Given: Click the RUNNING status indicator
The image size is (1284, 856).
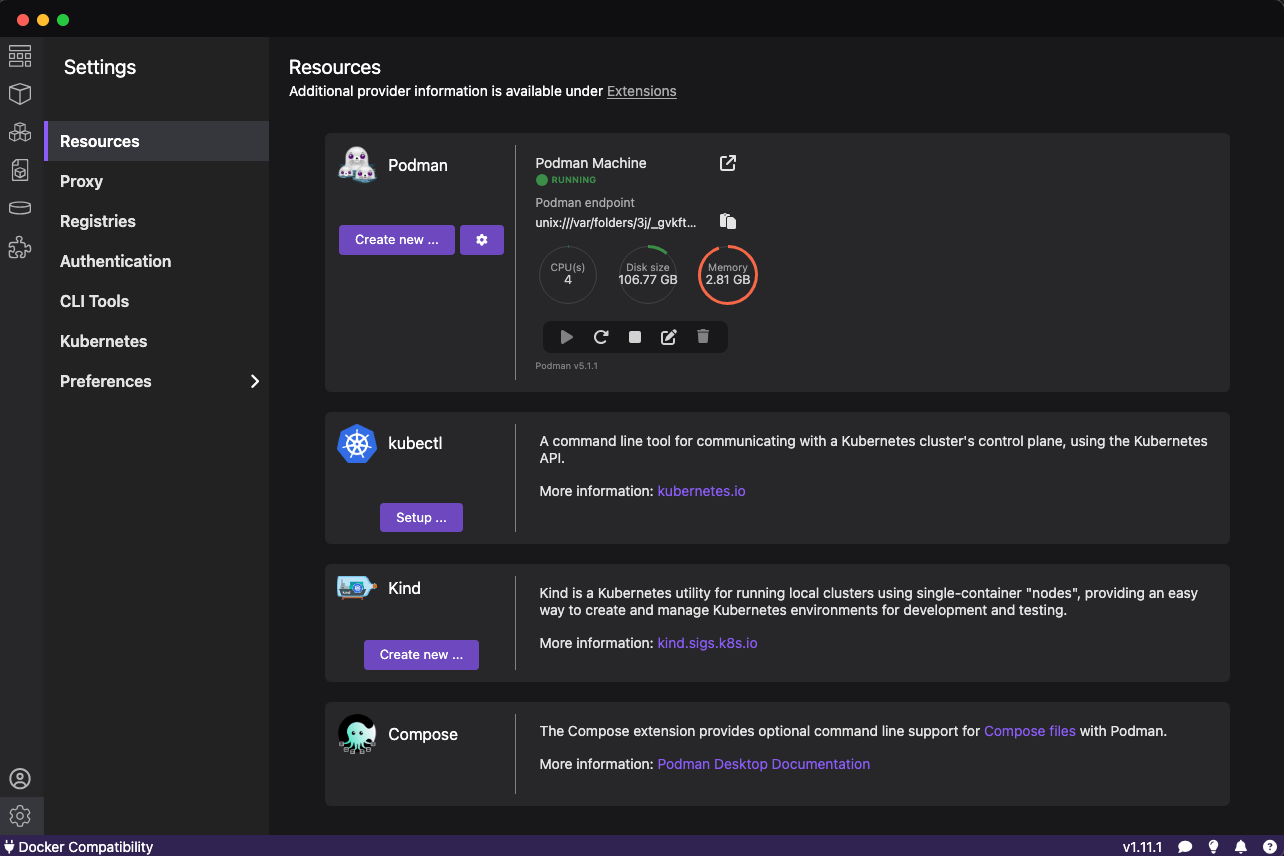Looking at the screenshot, I should [566, 180].
